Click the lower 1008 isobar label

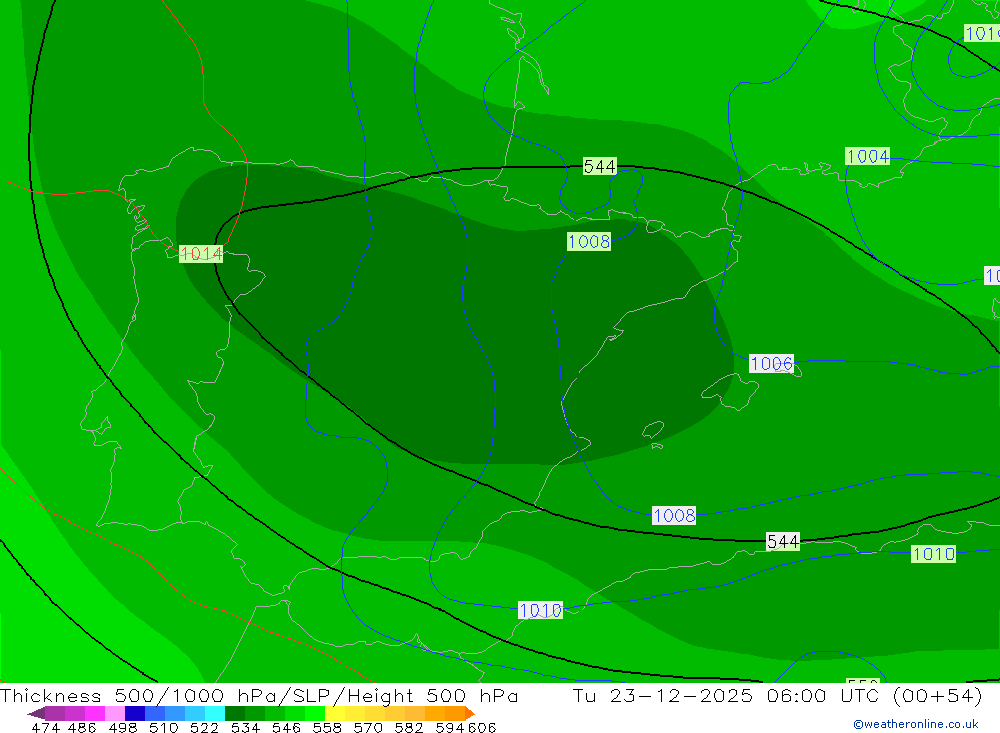click(x=674, y=515)
